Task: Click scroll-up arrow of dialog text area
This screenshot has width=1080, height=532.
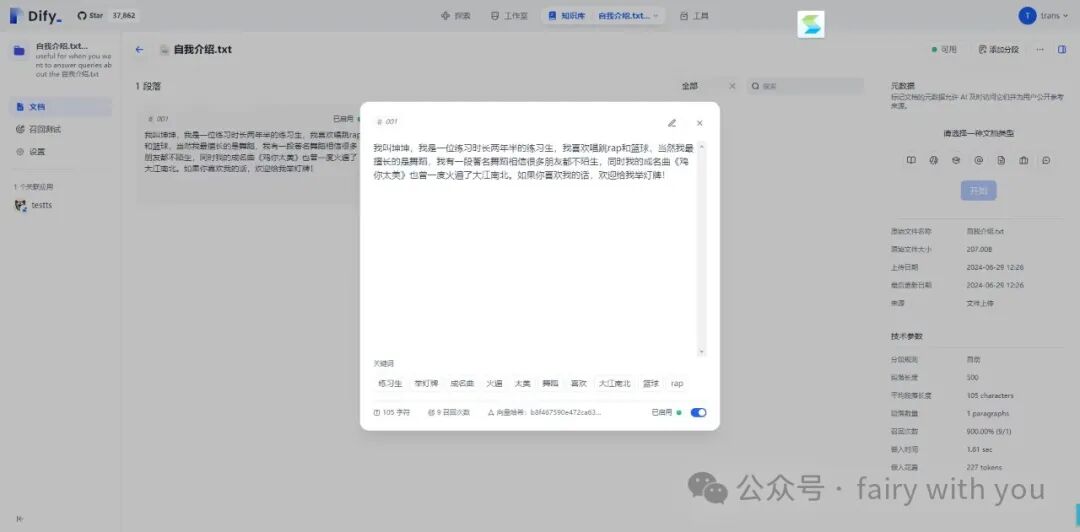Action: [x=702, y=145]
